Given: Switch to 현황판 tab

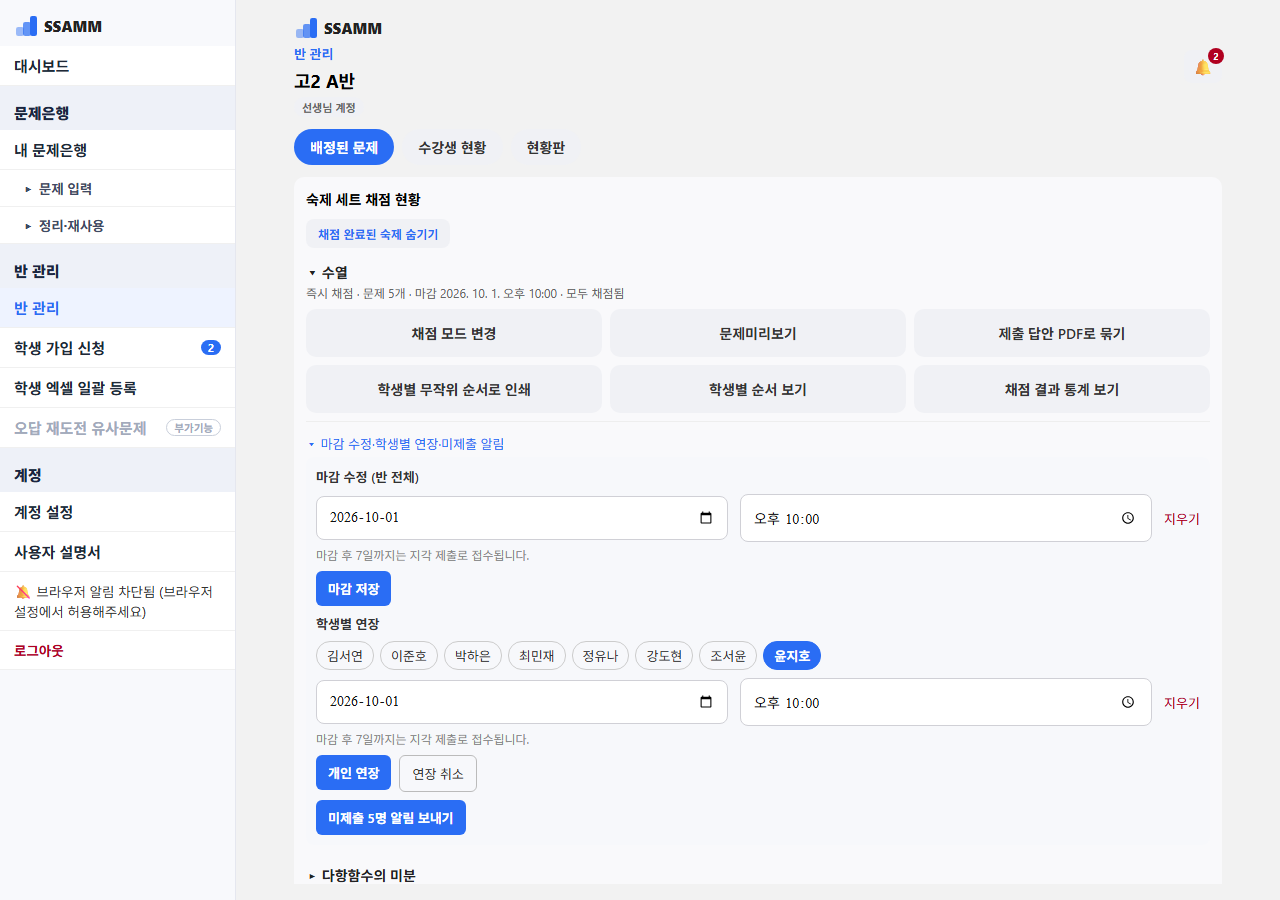Looking at the screenshot, I should pyautogui.click(x=546, y=147).
